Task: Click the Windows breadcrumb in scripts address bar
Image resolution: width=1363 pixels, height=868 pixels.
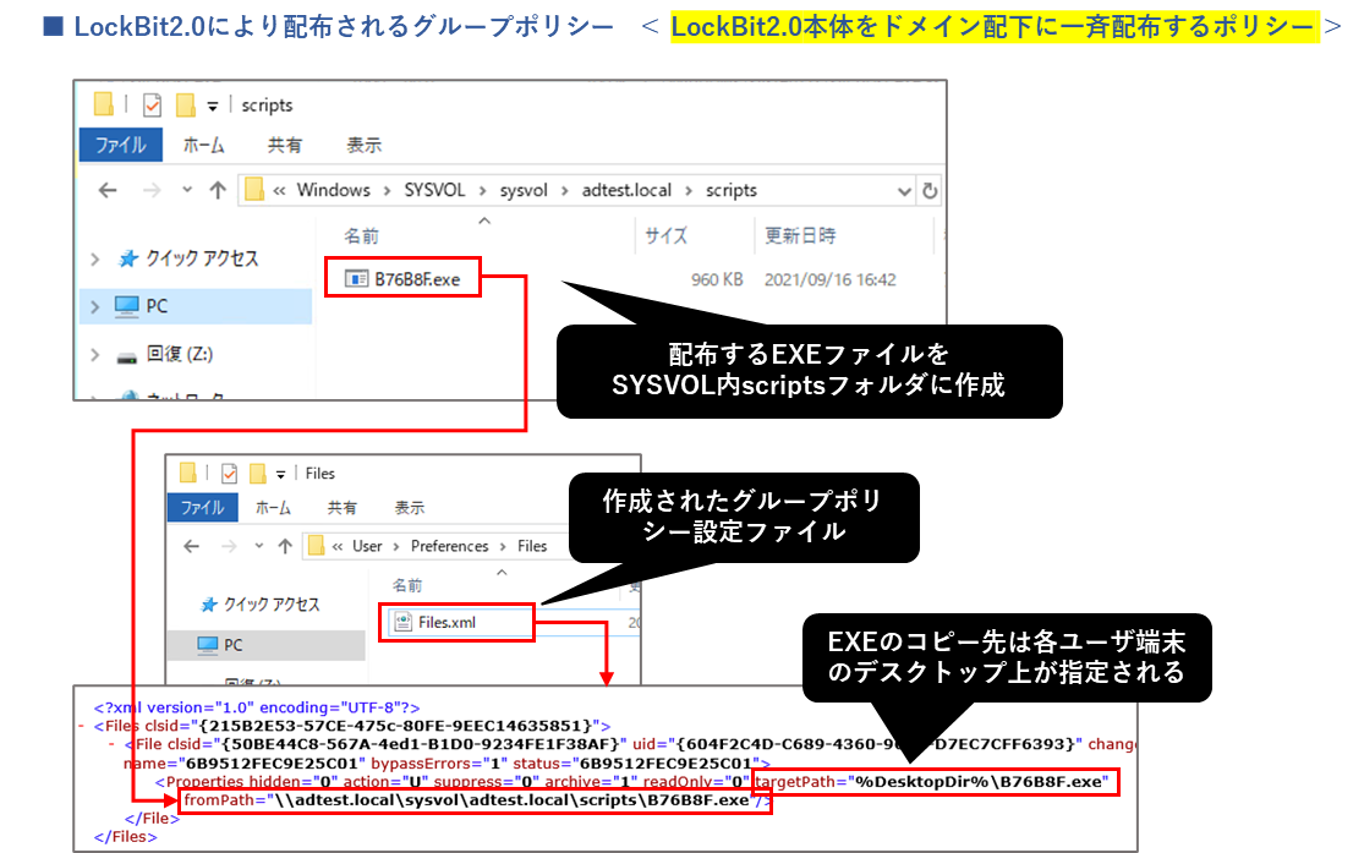Action: [333, 190]
